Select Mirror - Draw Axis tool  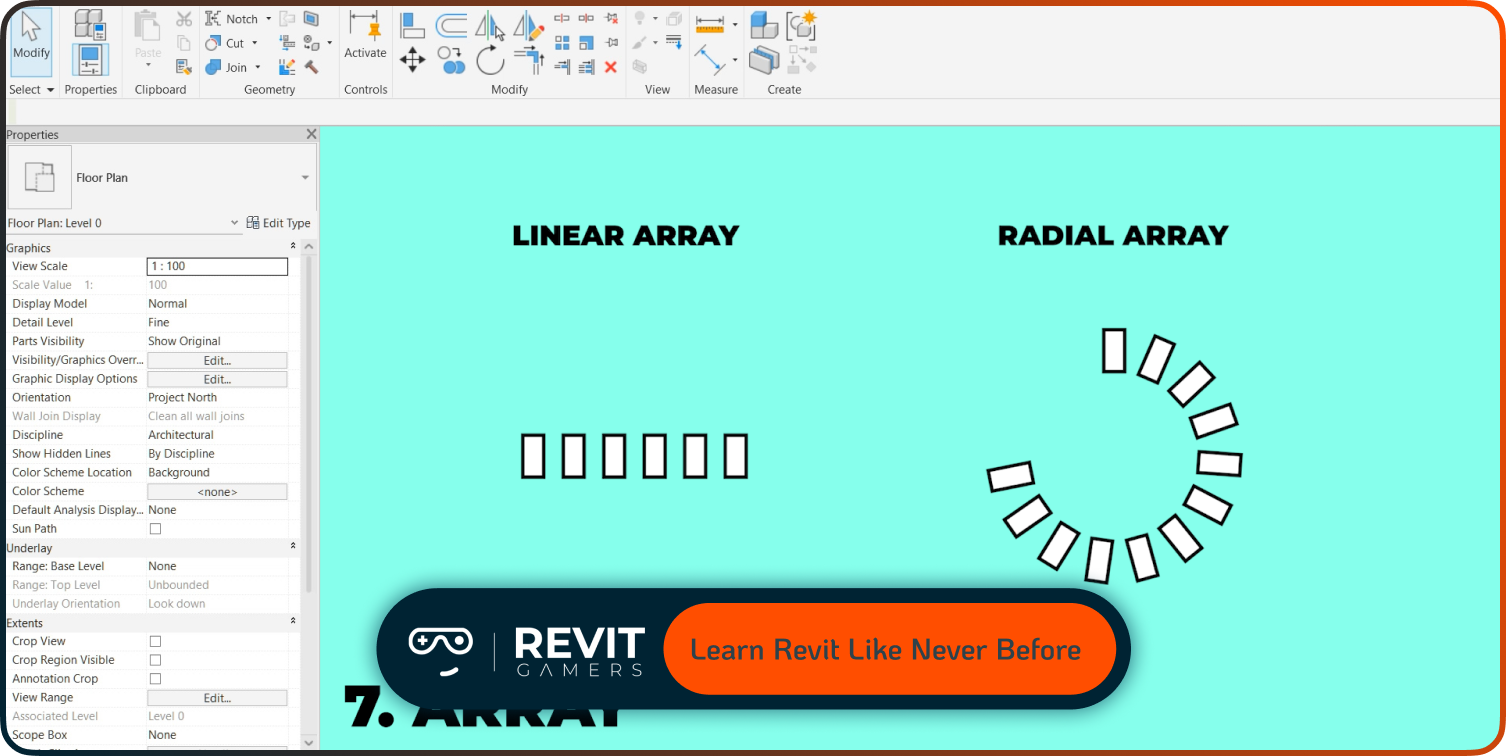click(x=529, y=25)
